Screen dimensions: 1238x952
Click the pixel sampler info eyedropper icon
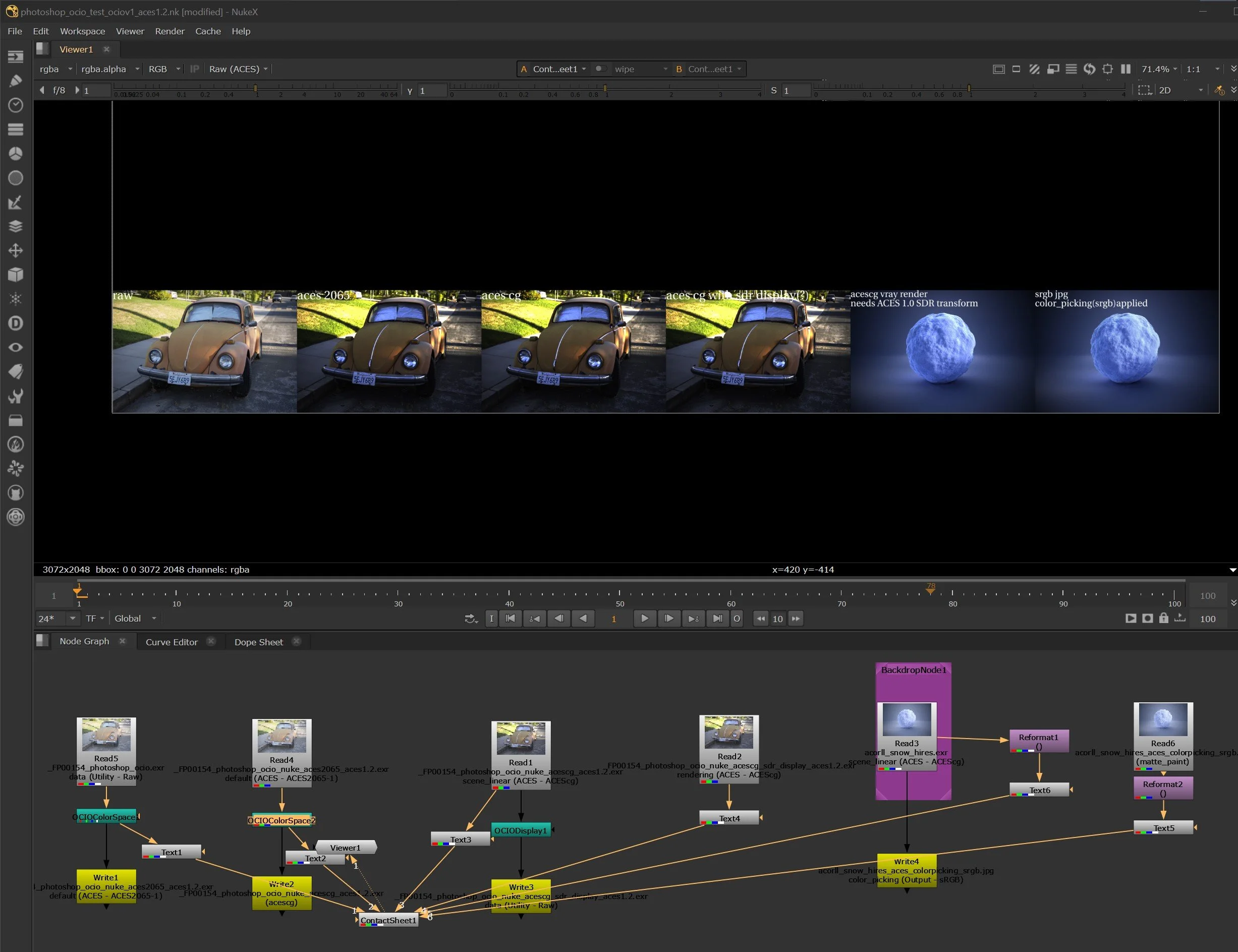pos(1219,91)
